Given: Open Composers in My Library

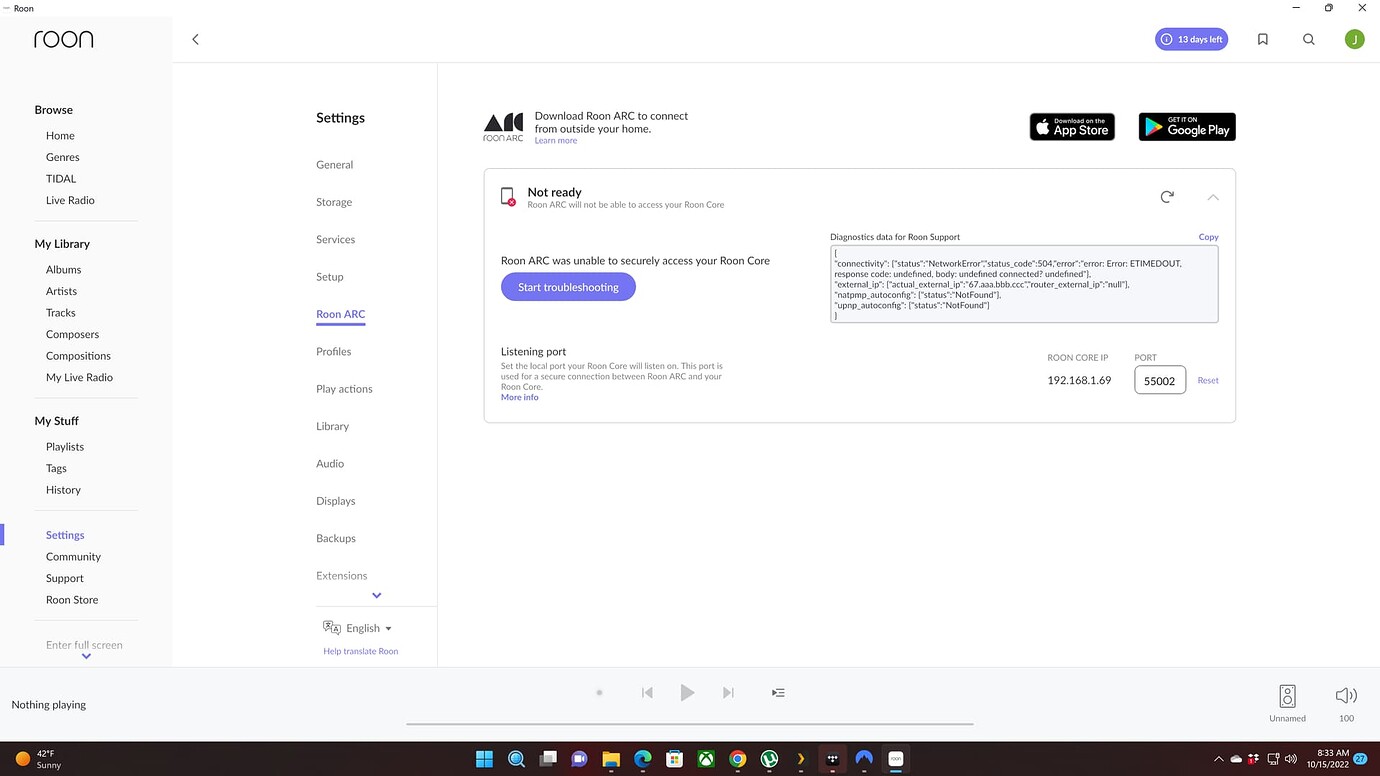Looking at the screenshot, I should tap(72, 334).
